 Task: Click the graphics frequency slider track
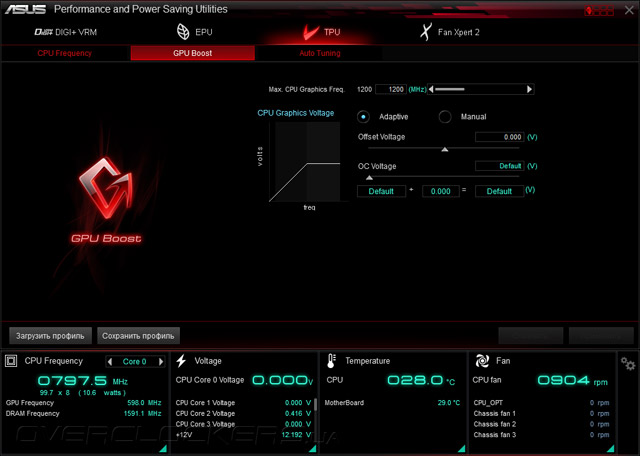coord(480,89)
